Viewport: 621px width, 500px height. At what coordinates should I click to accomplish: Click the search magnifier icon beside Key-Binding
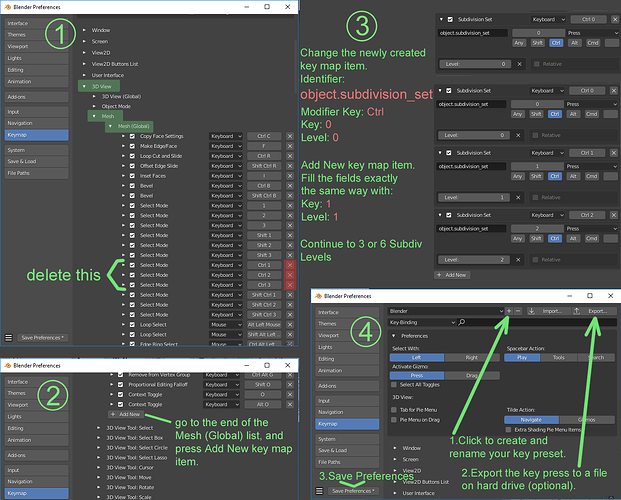click(461, 322)
